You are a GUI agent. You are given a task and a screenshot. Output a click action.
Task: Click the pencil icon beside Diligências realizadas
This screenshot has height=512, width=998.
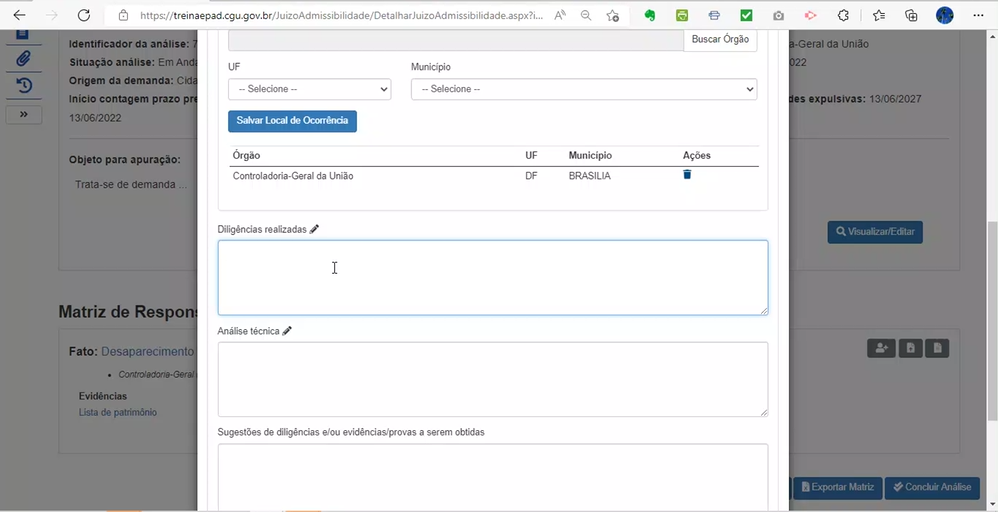coord(314,229)
